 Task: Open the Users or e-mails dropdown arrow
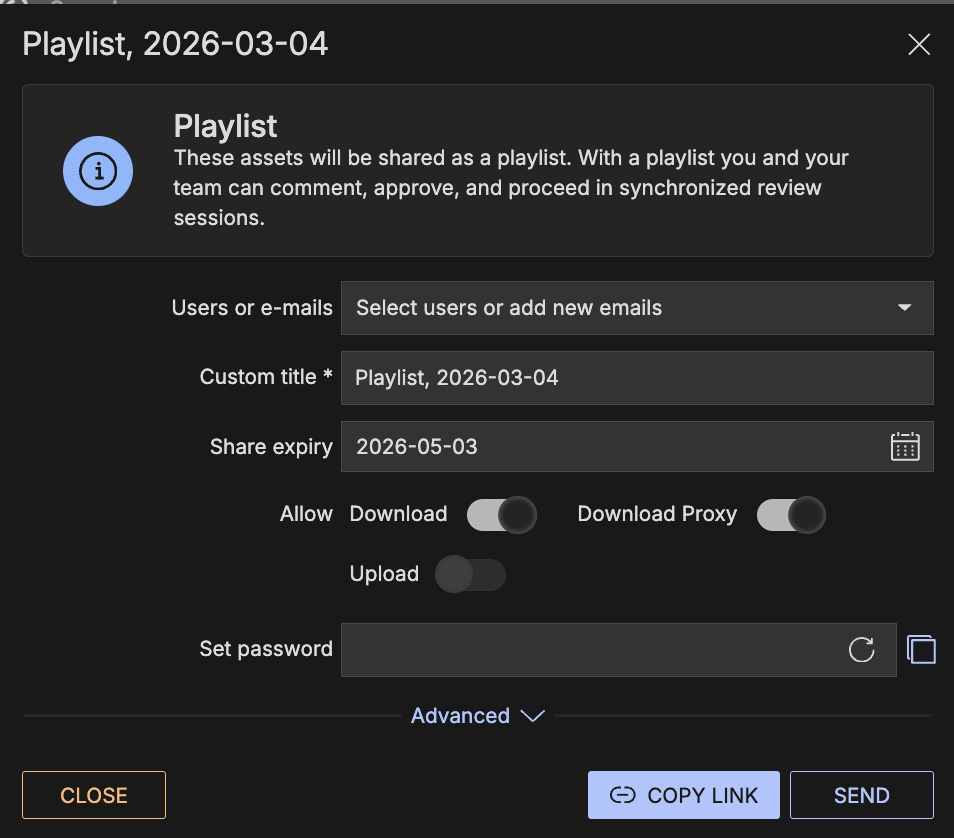[904, 308]
